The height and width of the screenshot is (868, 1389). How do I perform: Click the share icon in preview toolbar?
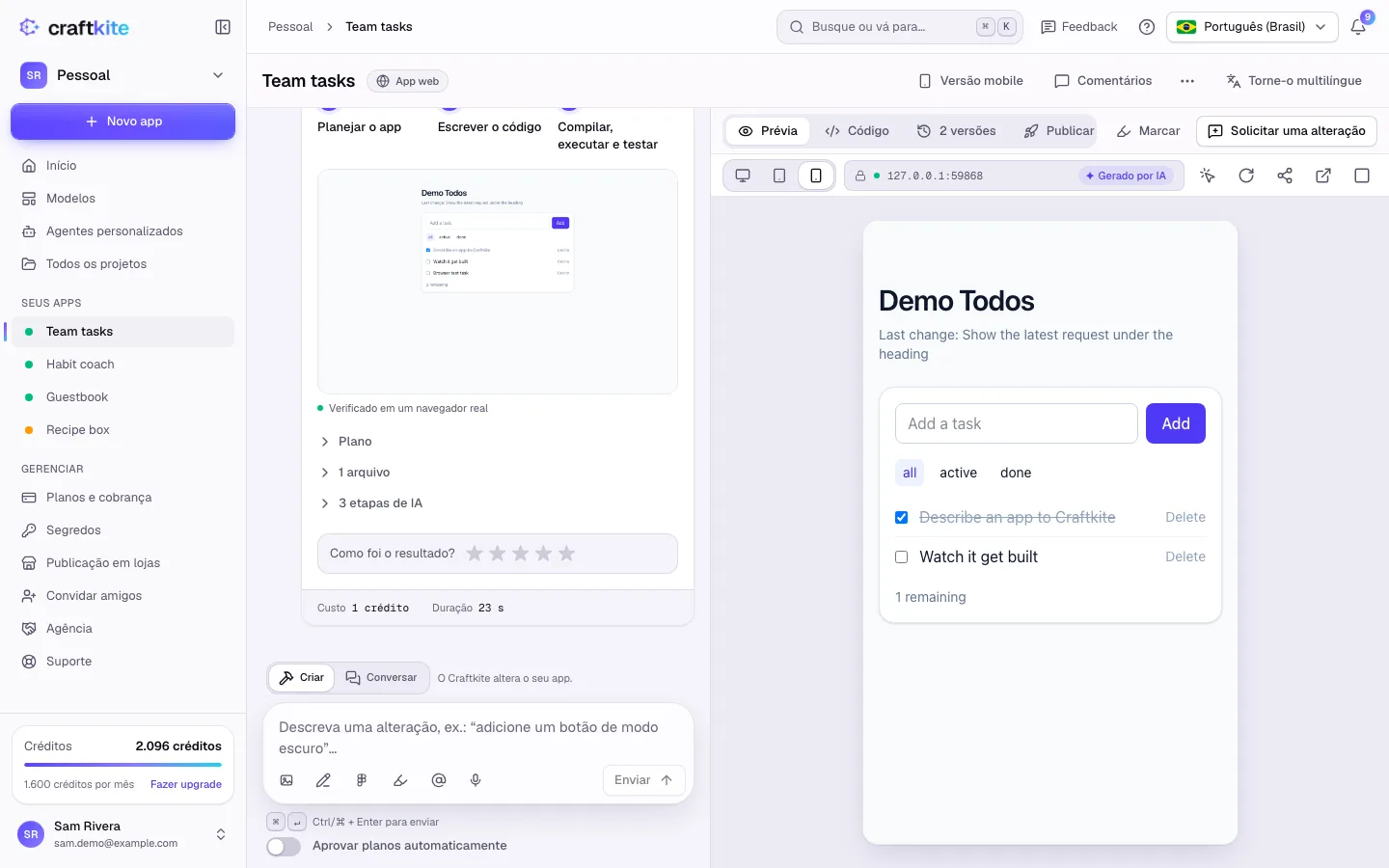(x=1285, y=176)
